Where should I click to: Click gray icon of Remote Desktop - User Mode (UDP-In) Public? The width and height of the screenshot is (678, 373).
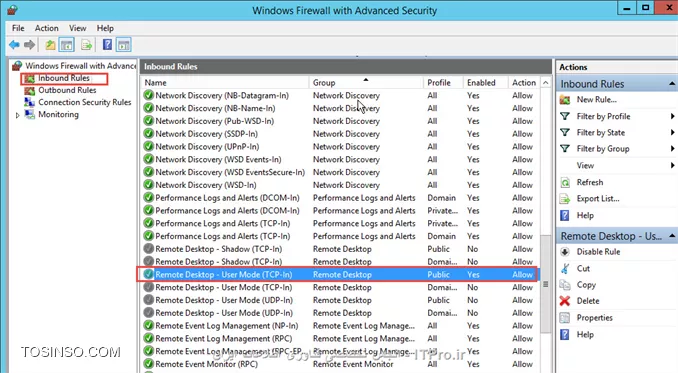pos(149,300)
